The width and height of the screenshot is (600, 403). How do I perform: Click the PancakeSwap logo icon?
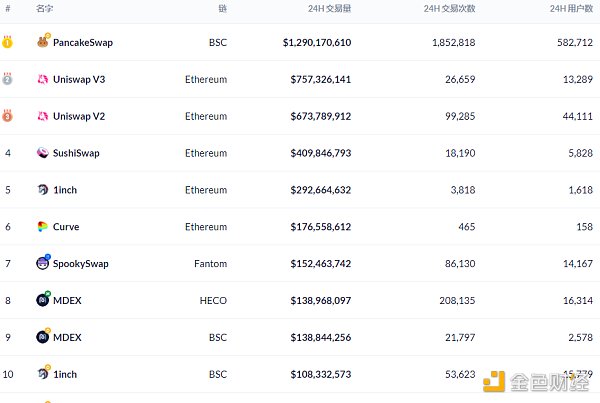click(x=43, y=42)
